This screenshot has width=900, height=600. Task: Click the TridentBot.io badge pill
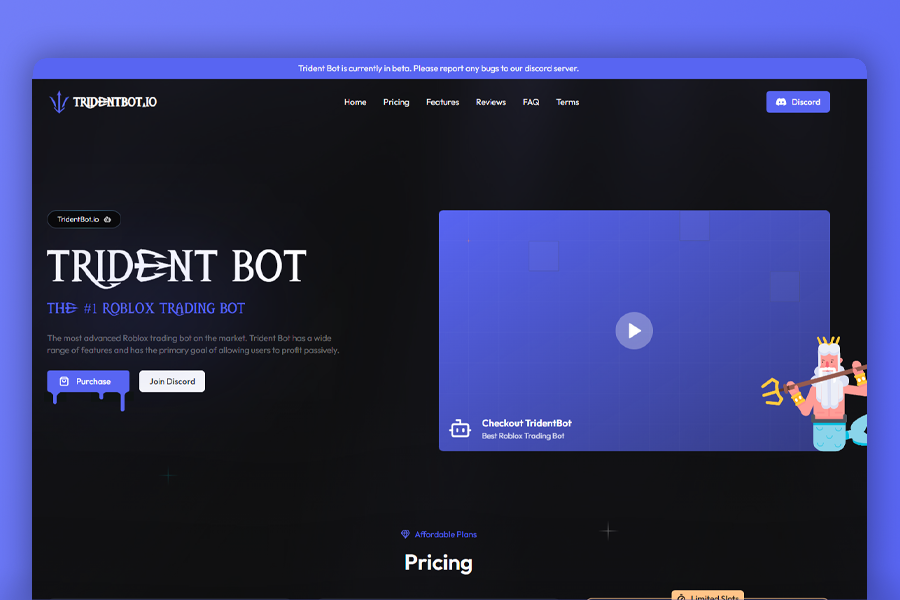[84, 219]
